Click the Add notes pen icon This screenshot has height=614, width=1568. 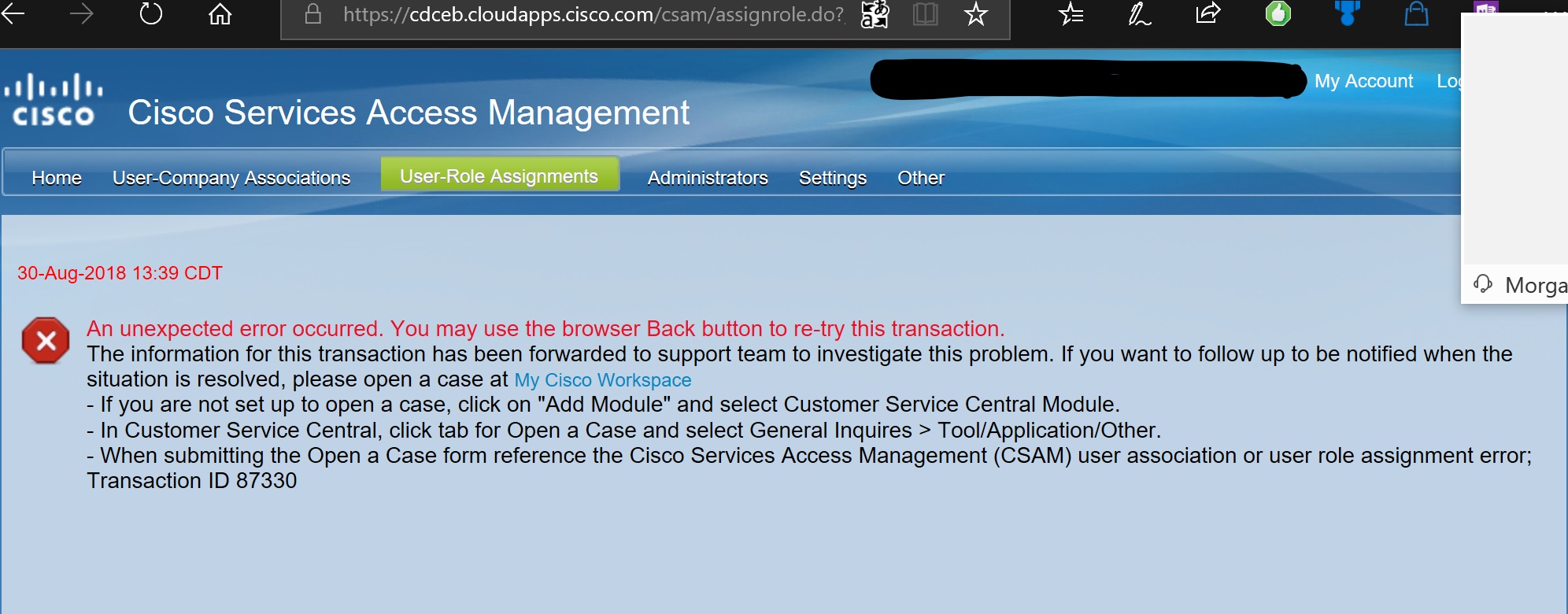tap(1138, 13)
